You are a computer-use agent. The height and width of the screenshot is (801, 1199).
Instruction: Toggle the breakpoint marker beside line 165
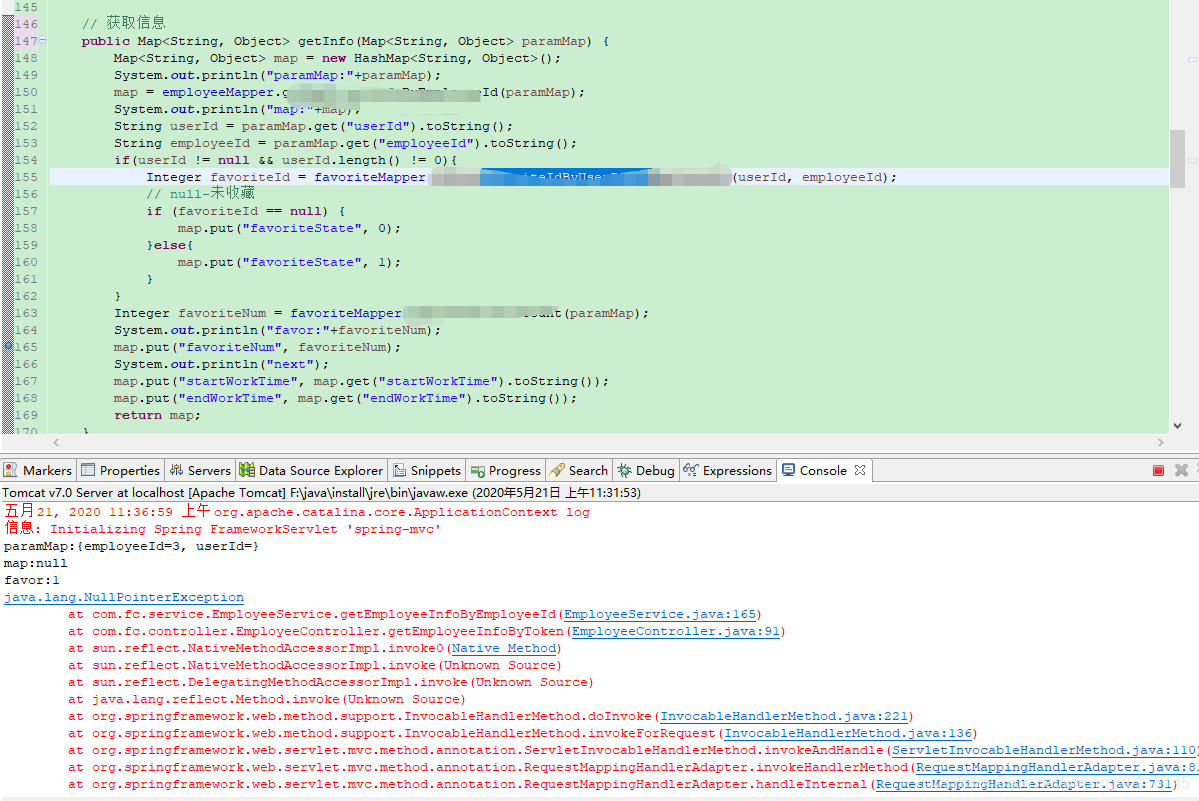pos(6,346)
